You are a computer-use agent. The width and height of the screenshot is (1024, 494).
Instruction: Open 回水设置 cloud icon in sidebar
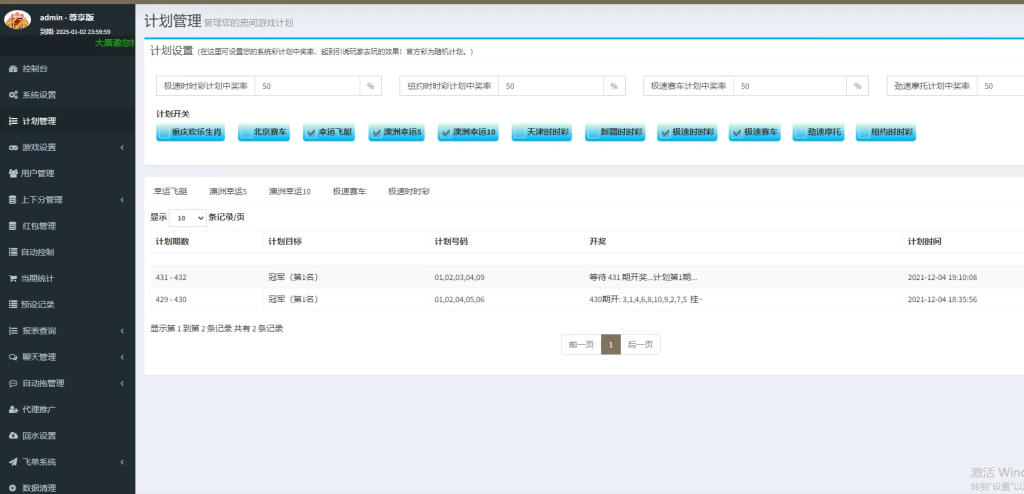[x=13, y=435]
